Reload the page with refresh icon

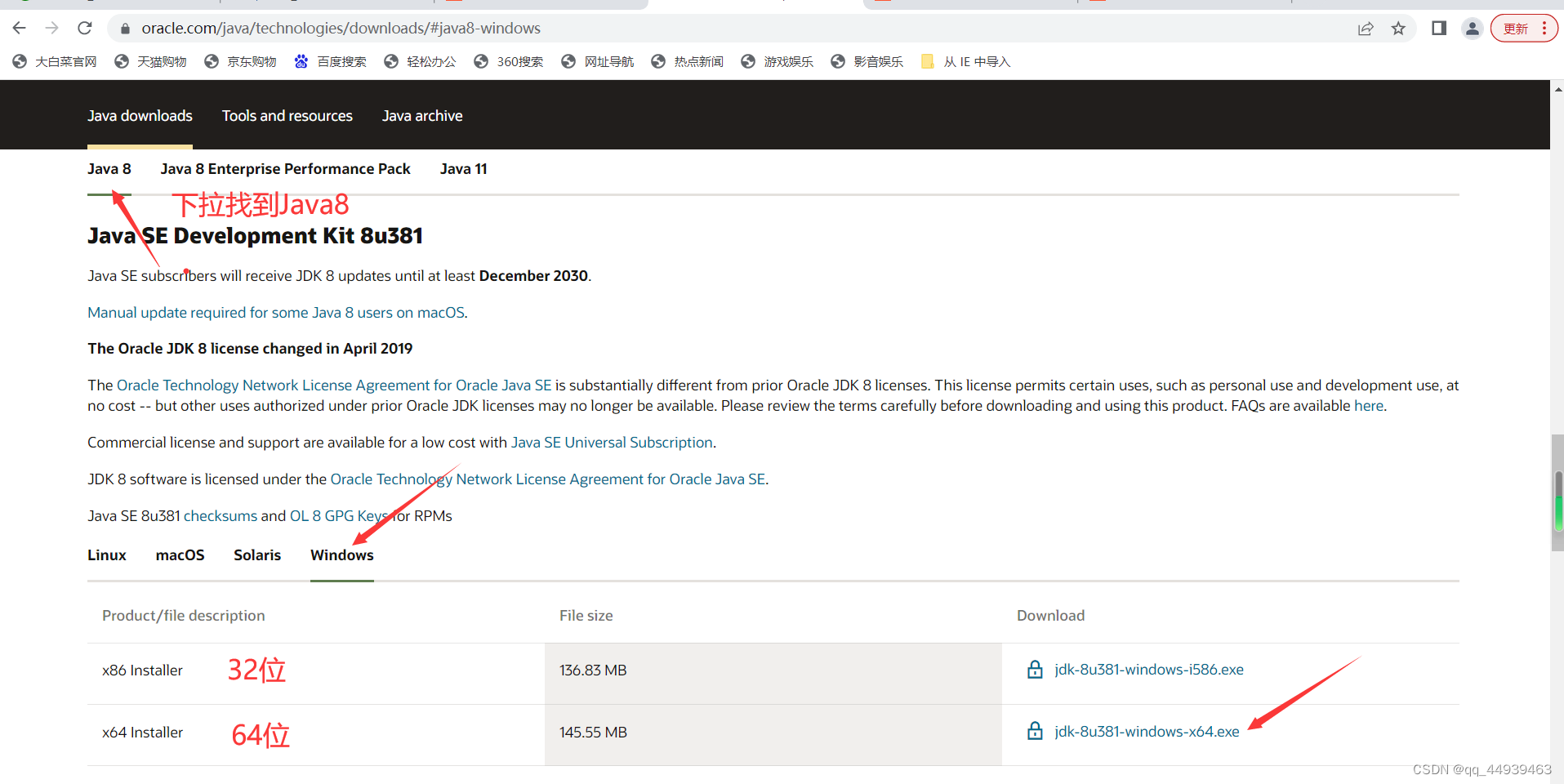coord(85,29)
